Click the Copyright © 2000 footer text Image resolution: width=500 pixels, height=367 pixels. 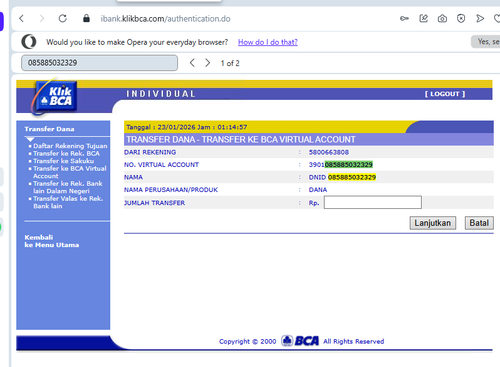pyautogui.click(x=247, y=341)
